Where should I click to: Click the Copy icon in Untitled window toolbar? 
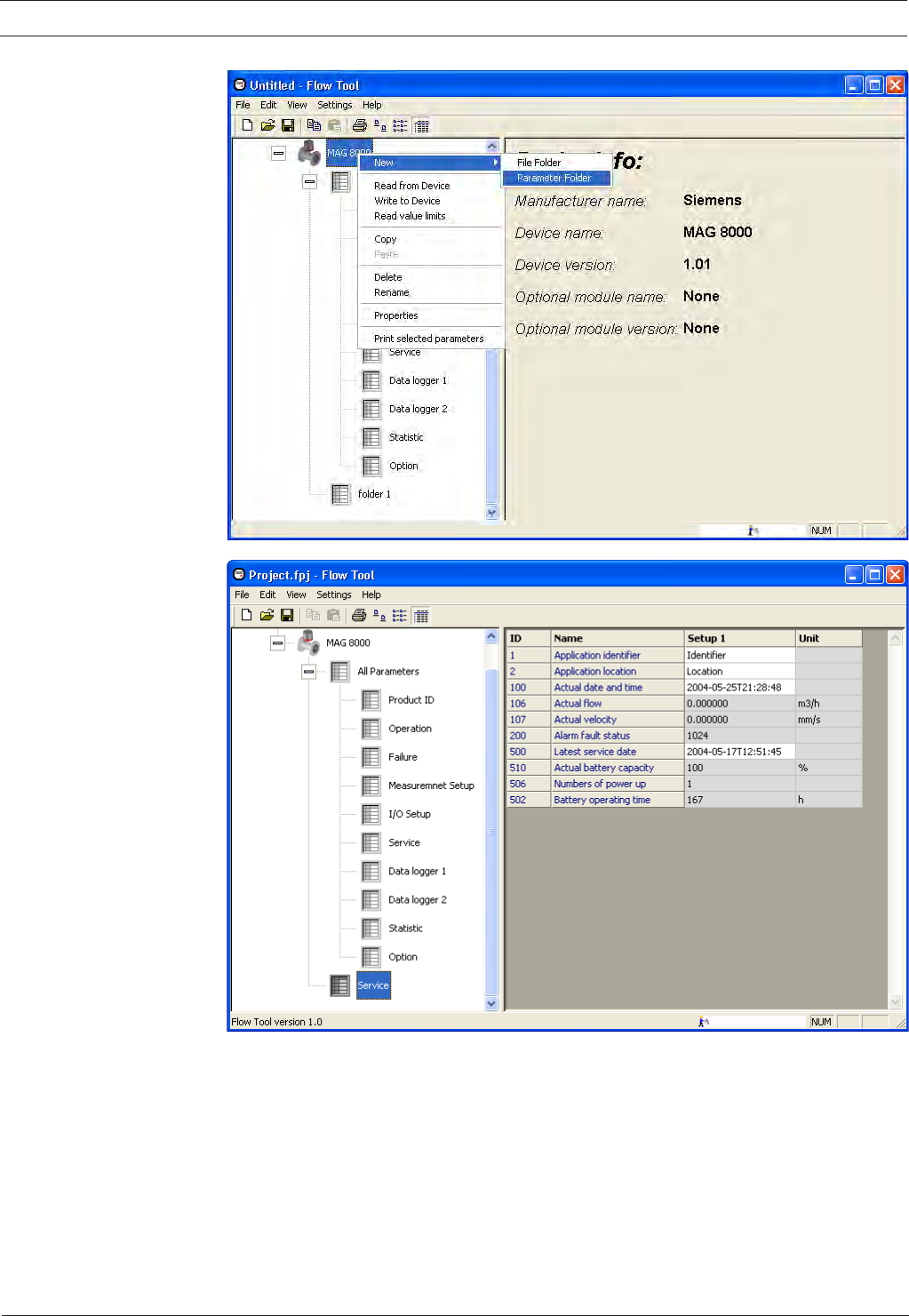tap(314, 125)
